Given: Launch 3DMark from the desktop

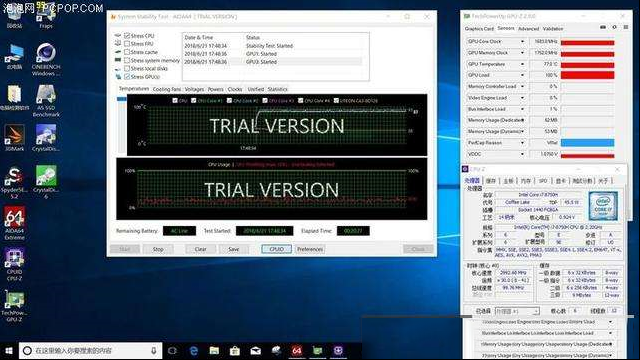Looking at the screenshot, I should [x=14, y=138].
